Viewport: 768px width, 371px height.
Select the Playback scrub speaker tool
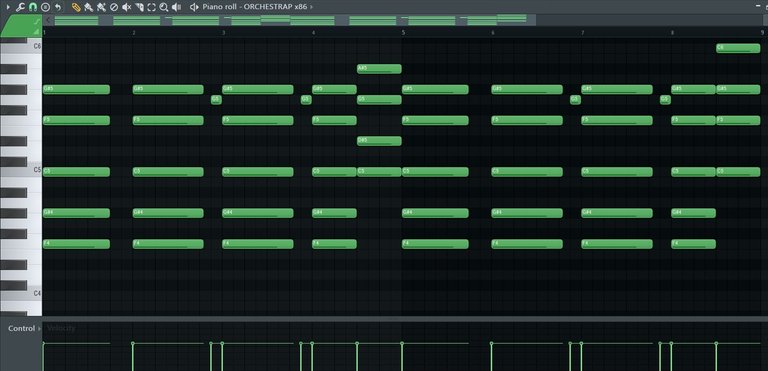tap(177, 7)
